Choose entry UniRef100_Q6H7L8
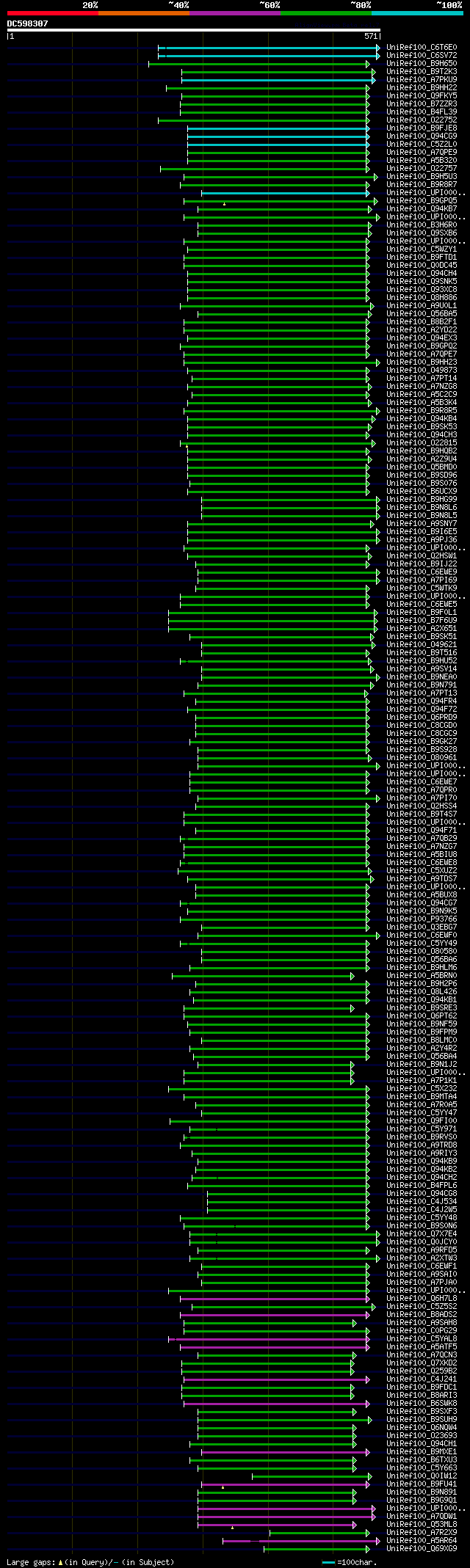Viewport: 470px width, 1568px height. point(422,1299)
